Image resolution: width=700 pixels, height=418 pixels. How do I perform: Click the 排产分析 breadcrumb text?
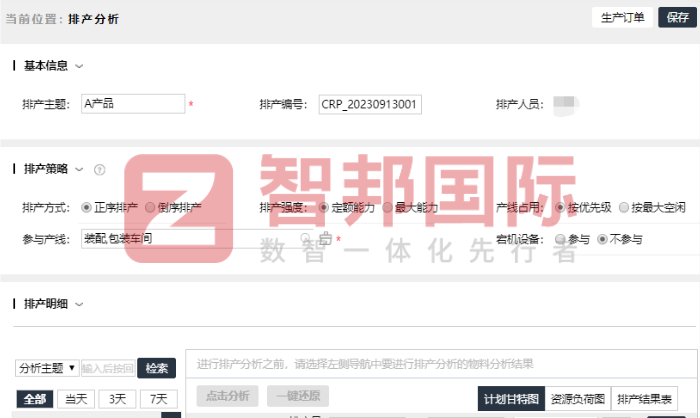click(x=93, y=19)
